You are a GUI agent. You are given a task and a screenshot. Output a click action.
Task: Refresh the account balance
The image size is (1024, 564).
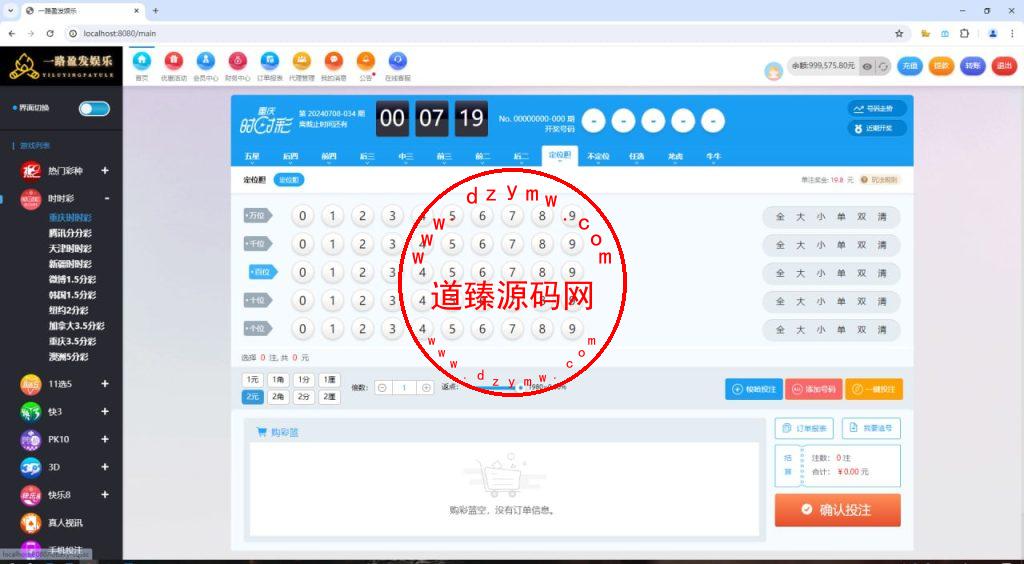pyautogui.click(x=884, y=67)
